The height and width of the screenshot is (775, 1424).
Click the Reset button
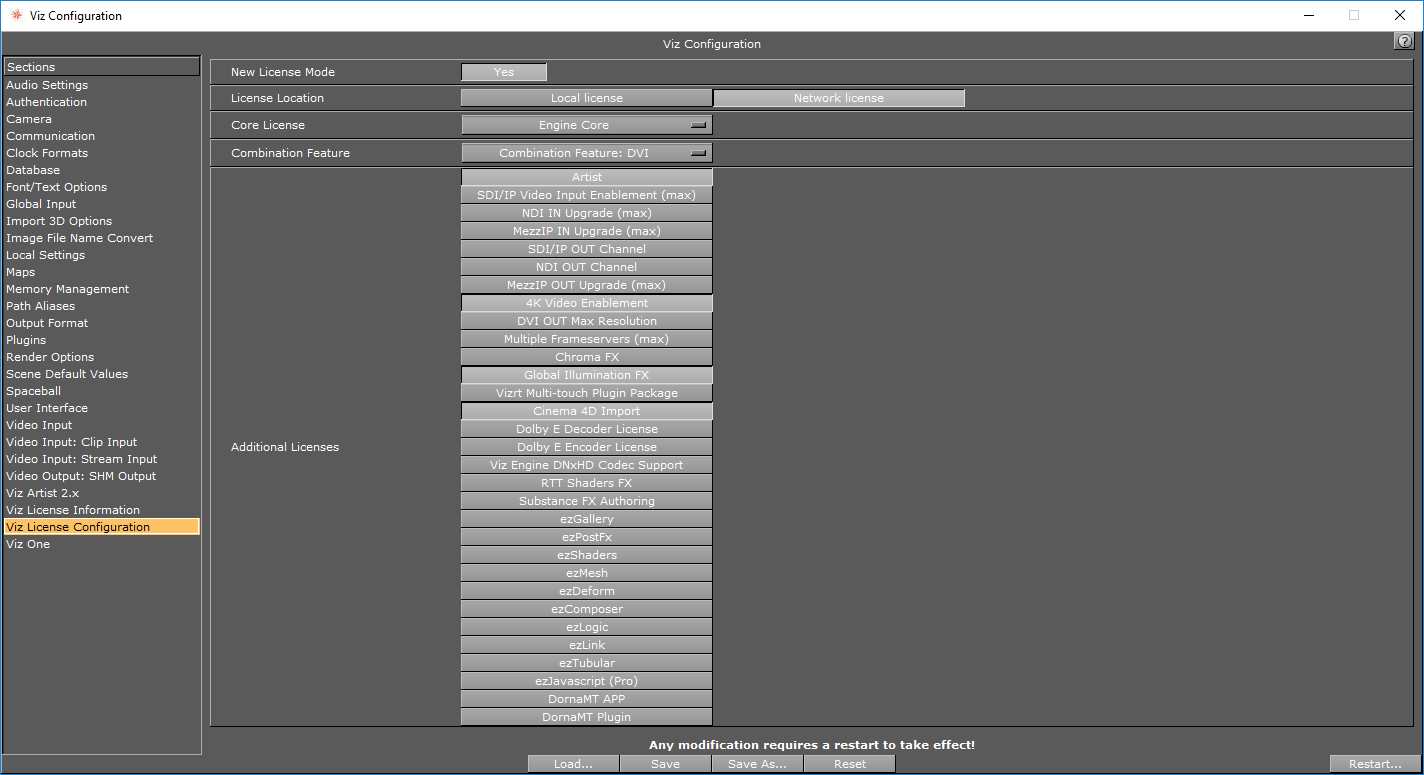tap(850, 764)
